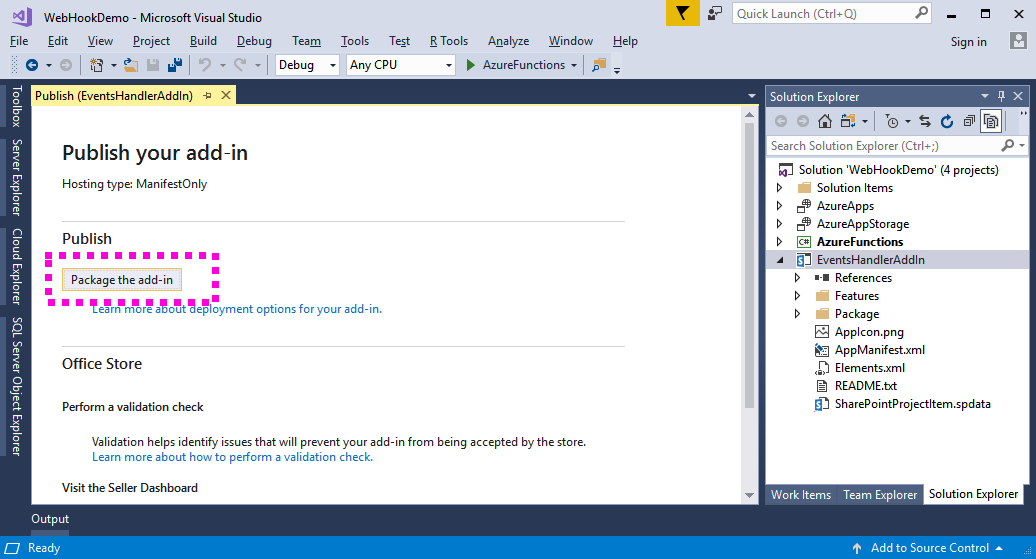Expand the AzureAppStorage project node
This screenshot has width=1036, height=559.
tap(780, 223)
